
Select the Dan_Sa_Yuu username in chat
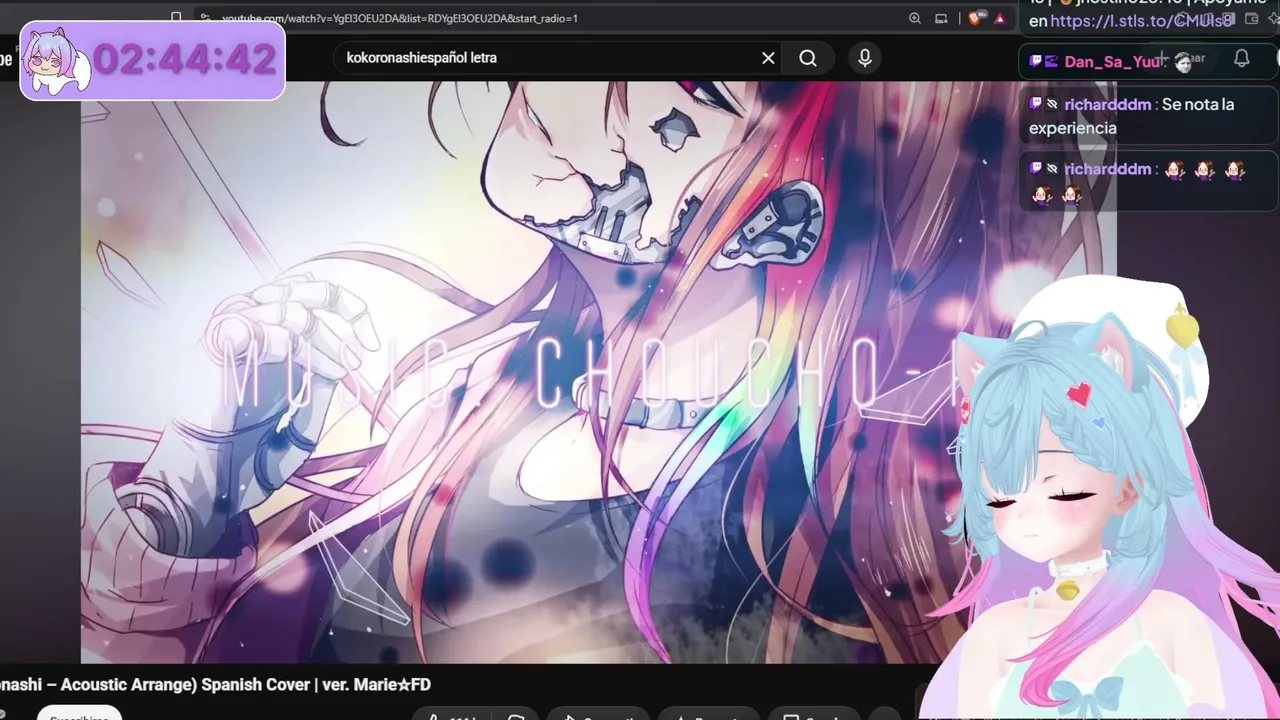pos(1114,62)
